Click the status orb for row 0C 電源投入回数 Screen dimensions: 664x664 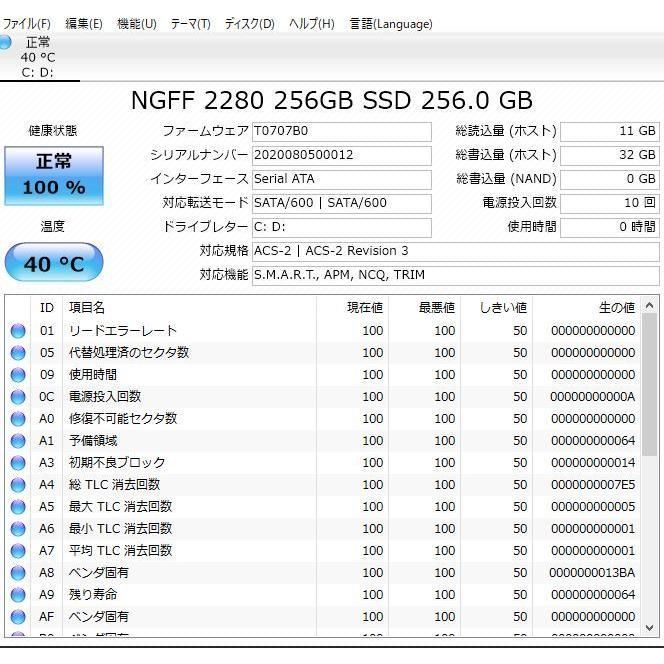[18, 397]
